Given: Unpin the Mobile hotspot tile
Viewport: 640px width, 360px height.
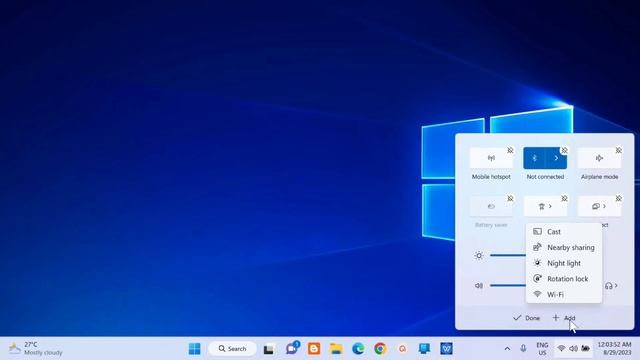Looking at the screenshot, I should (x=510, y=150).
